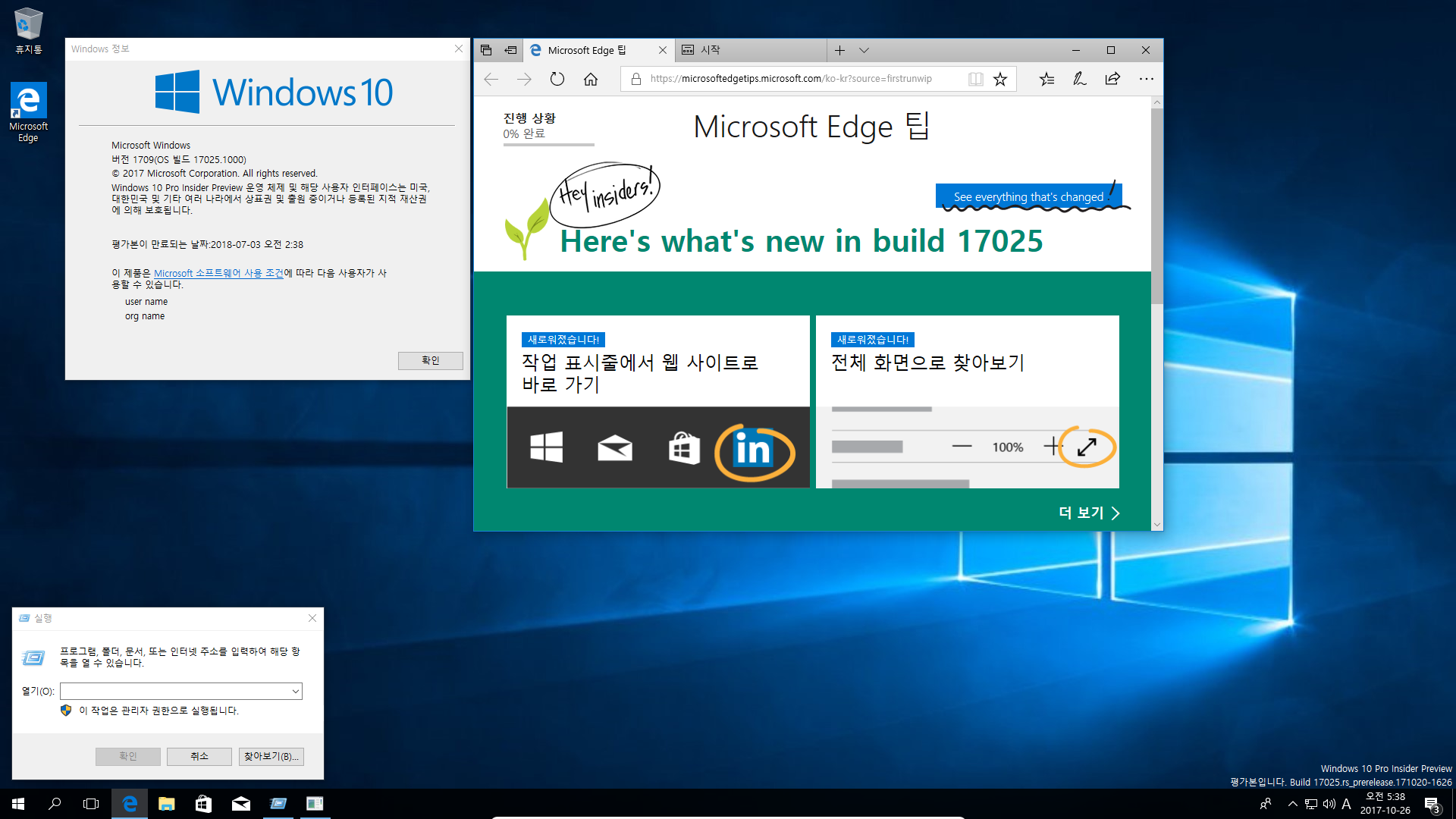Close the Microsoft Edge 팁 tab
The image size is (1456, 819).
pyautogui.click(x=662, y=50)
